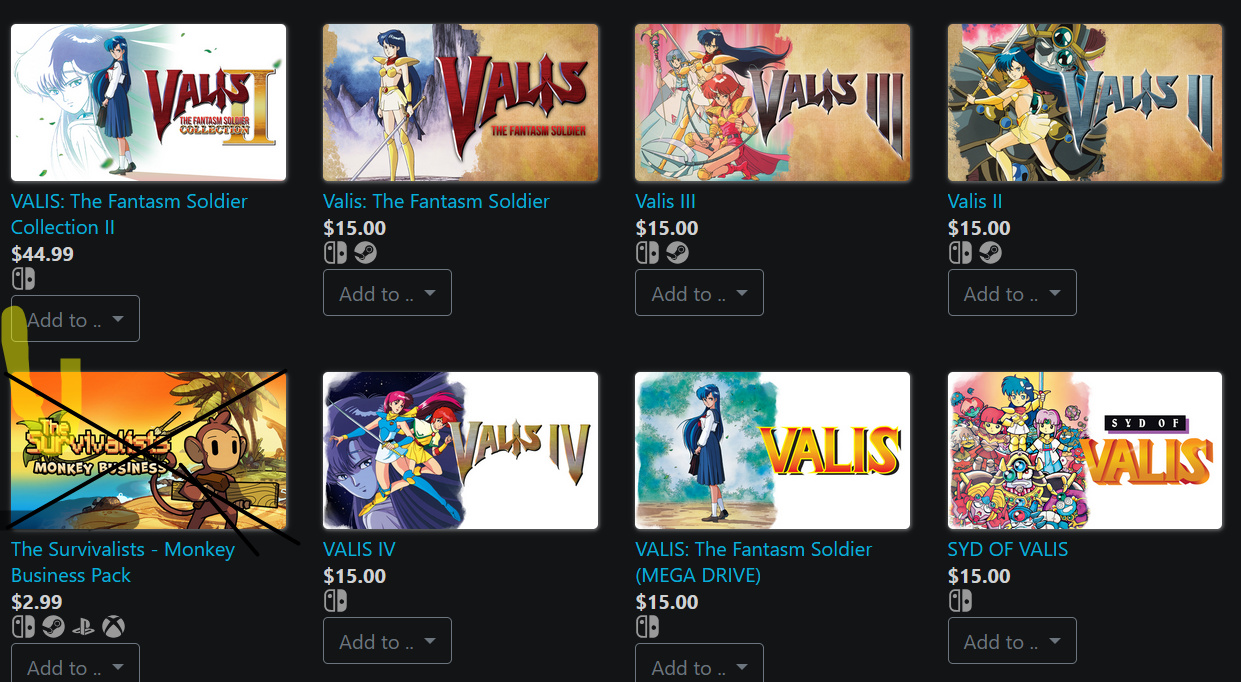Screen dimensions: 1241x682
Task: Click the Switch icon under VALIS Collection II
Action: (x=23, y=279)
